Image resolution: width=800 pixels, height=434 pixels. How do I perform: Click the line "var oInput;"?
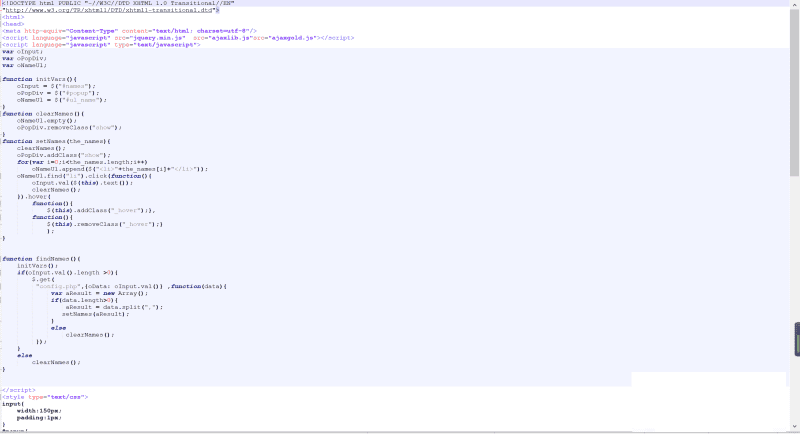point(22,52)
